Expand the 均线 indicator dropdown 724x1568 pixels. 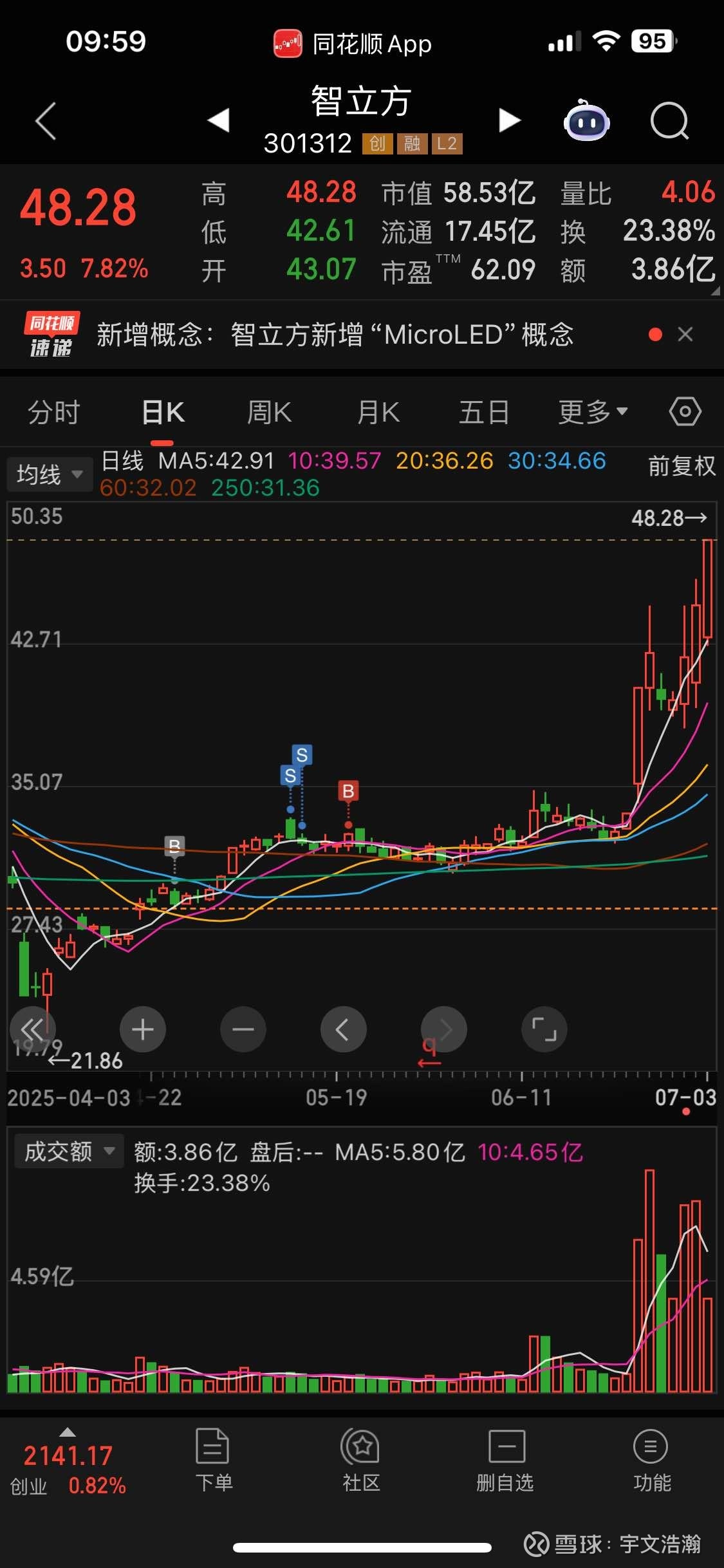[50, 474]
